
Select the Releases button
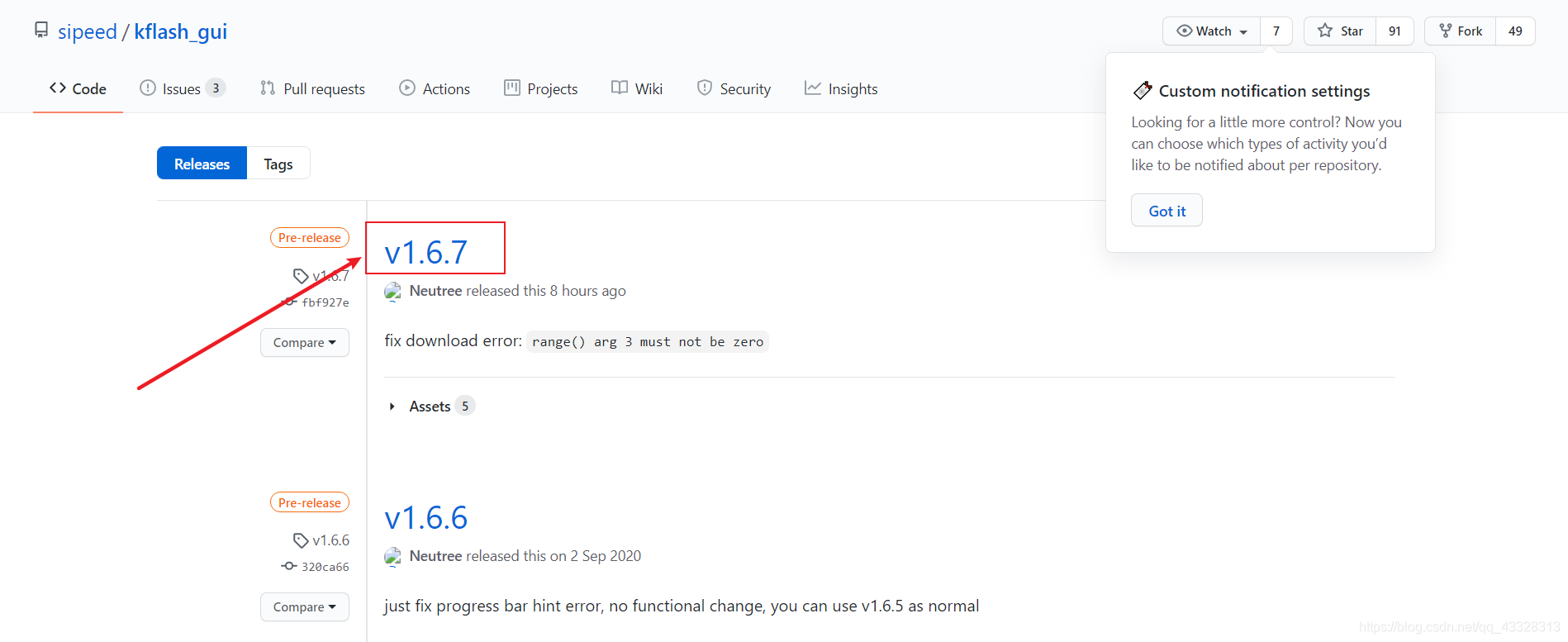202,164
